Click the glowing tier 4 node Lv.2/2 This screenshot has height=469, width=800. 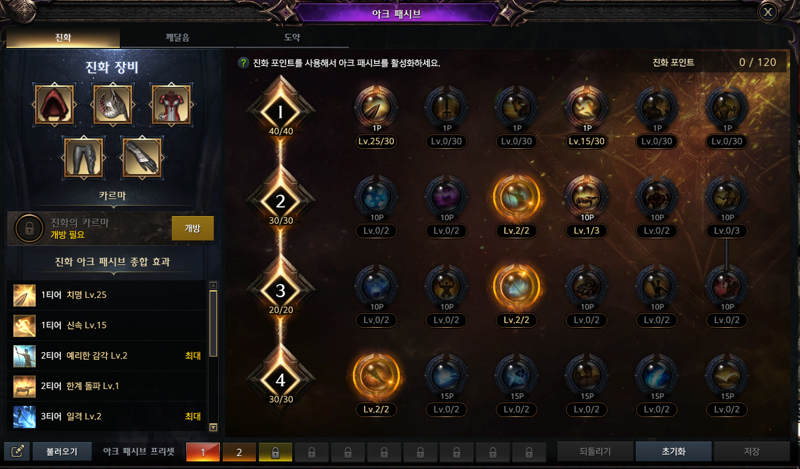pos(376,376)
